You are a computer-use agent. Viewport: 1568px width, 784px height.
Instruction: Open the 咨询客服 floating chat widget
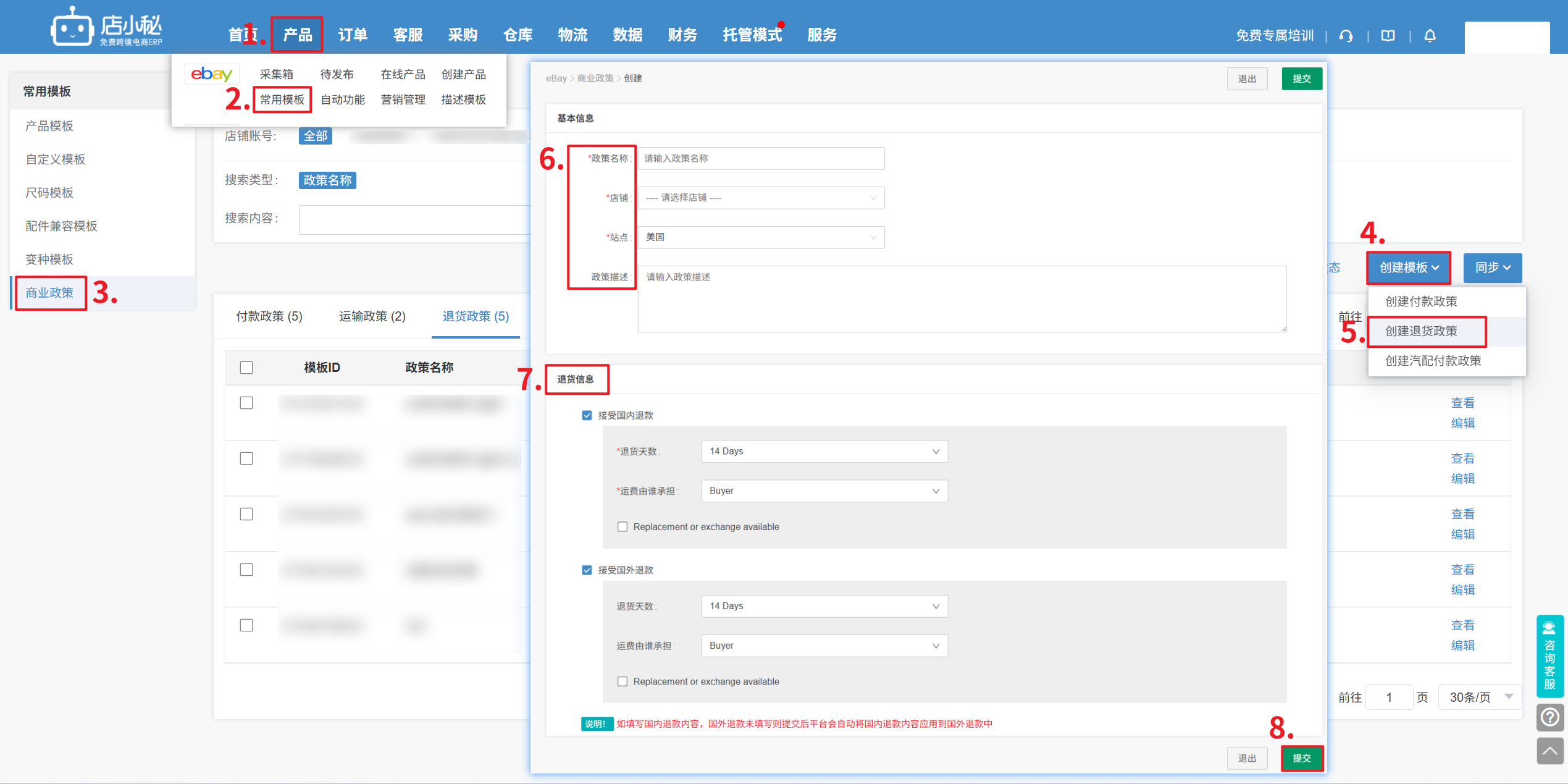click(1549, 656)
